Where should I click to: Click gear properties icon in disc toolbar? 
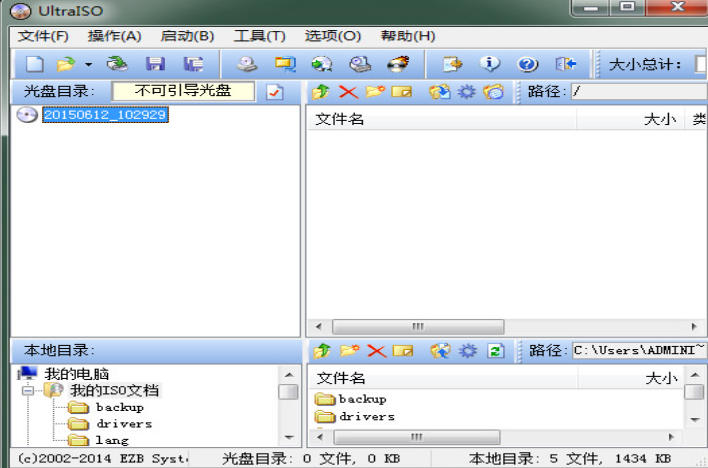(x=466, y=92)
